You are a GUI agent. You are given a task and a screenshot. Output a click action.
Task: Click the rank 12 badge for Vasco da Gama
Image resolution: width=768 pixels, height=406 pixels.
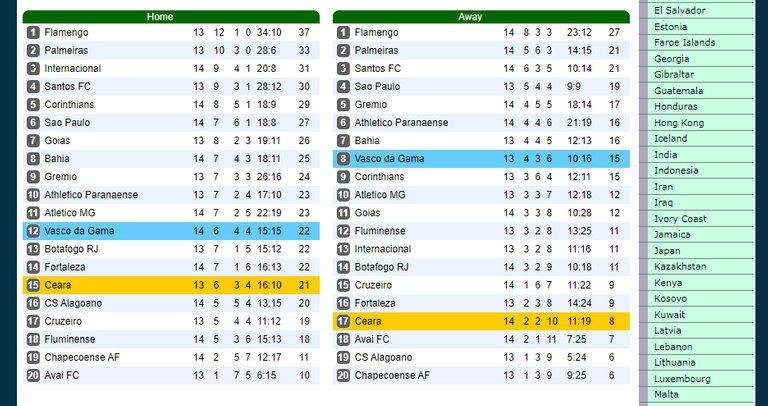point(33,231)
